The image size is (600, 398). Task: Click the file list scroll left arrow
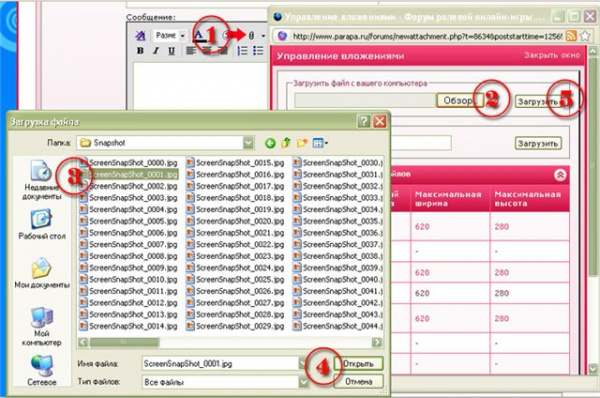point(83,342)
